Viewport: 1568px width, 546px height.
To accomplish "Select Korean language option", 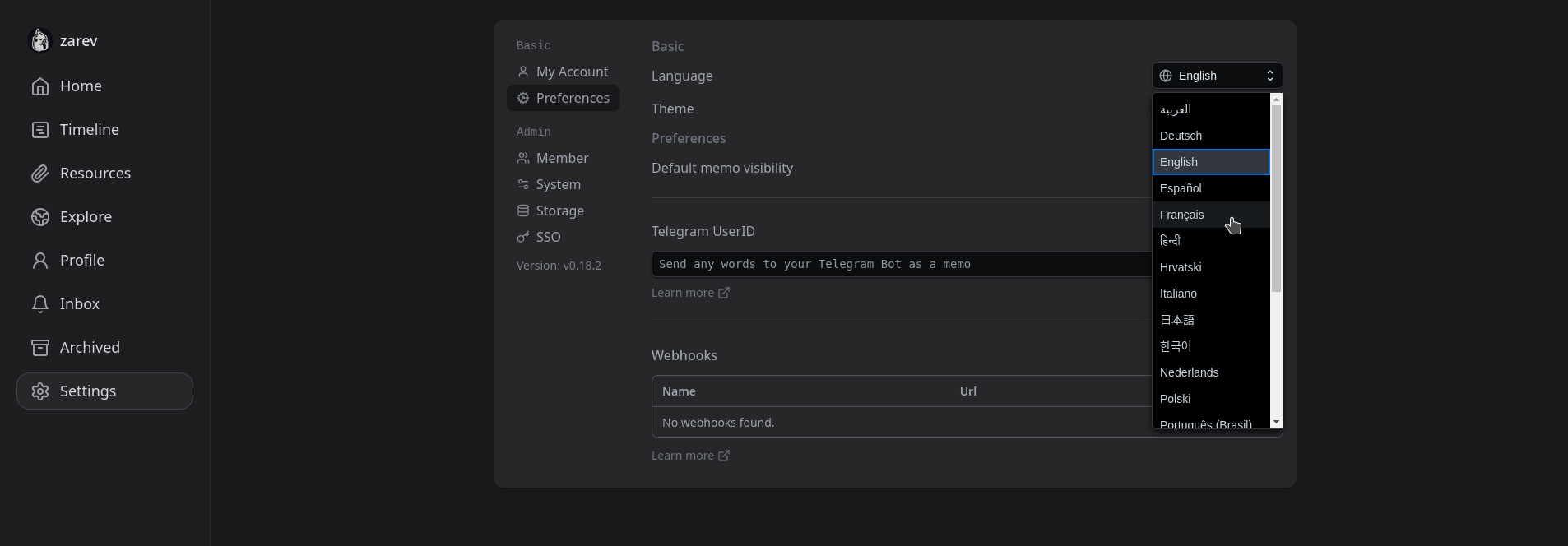I will click(x=1211, y=346).
